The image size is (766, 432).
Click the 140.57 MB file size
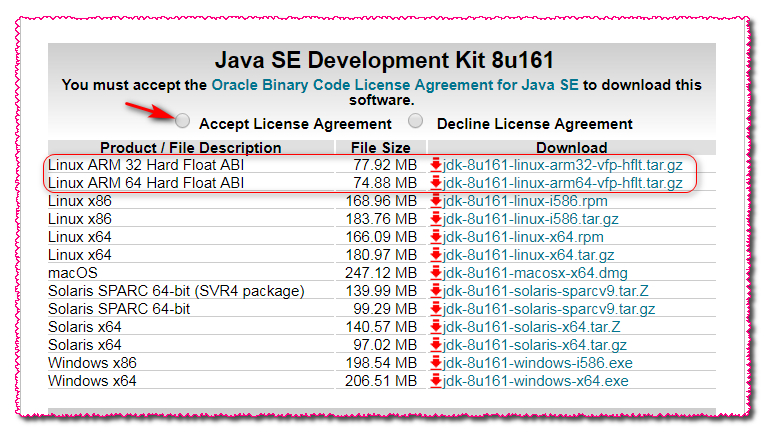[x=381, y=327]
